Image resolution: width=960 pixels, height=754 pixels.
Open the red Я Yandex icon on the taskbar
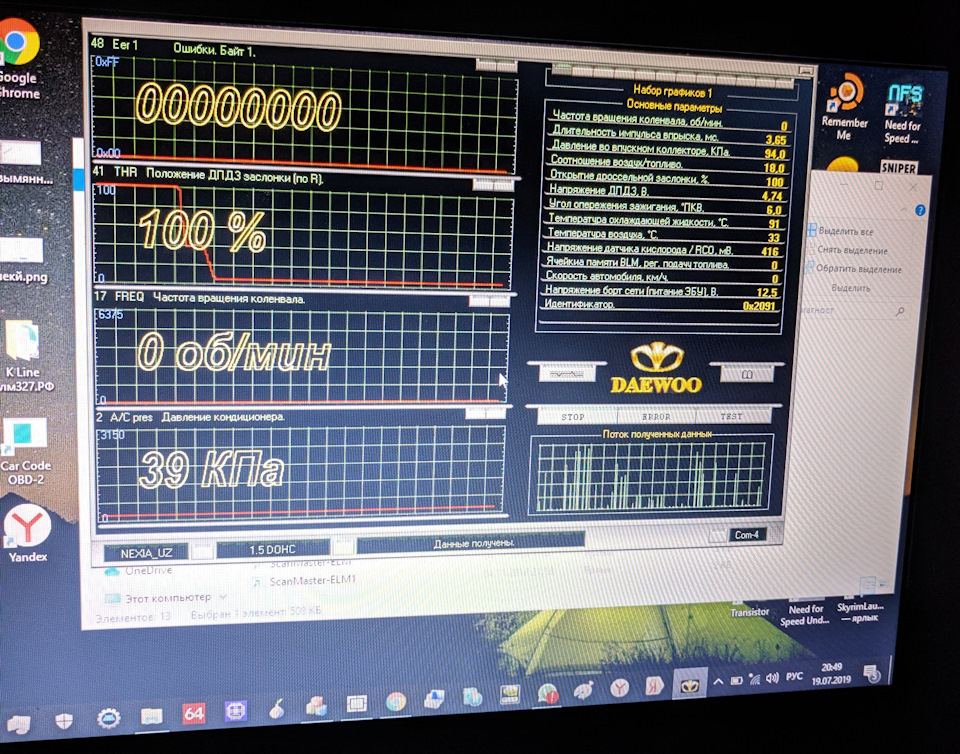tap(654, 687)
